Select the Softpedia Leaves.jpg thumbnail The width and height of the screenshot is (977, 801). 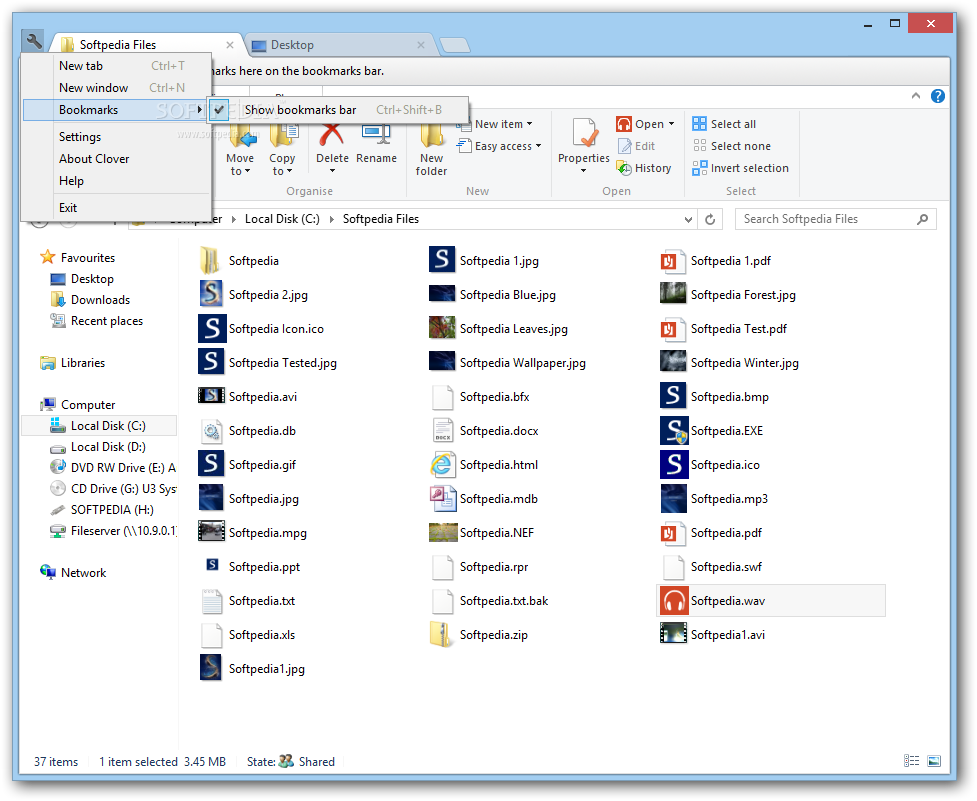(x=442, y=328)
